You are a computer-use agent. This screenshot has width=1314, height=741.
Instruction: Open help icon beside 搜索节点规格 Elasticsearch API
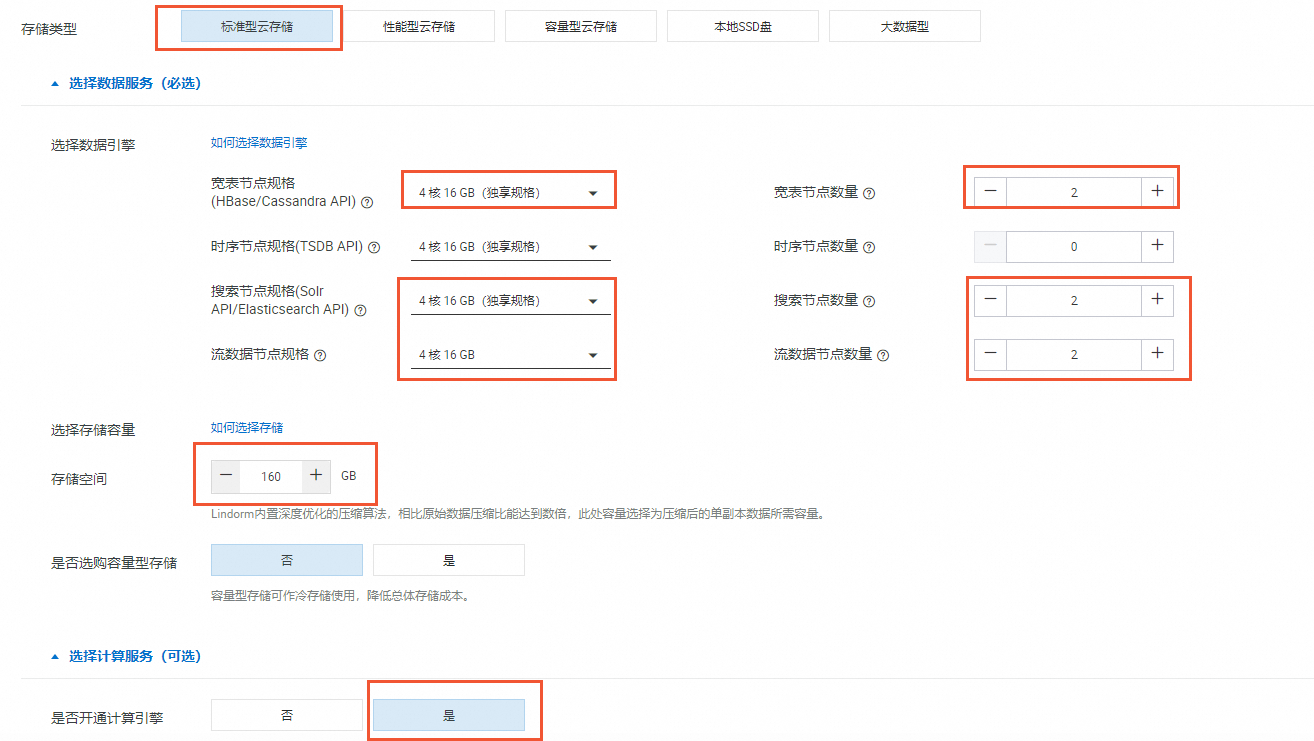[360, 310]
